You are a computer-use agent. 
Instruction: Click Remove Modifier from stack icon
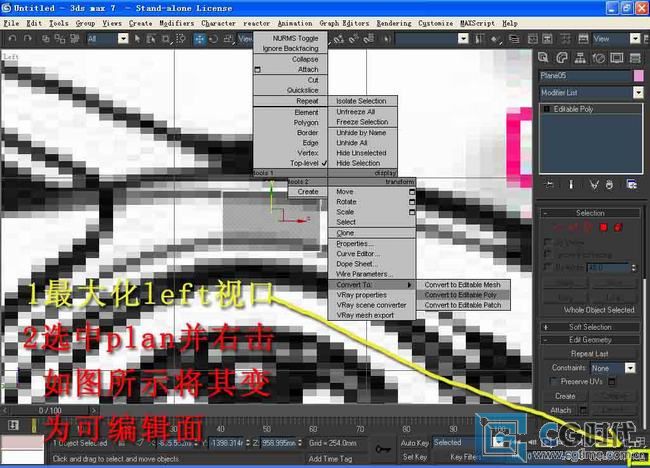coord(609,184)
